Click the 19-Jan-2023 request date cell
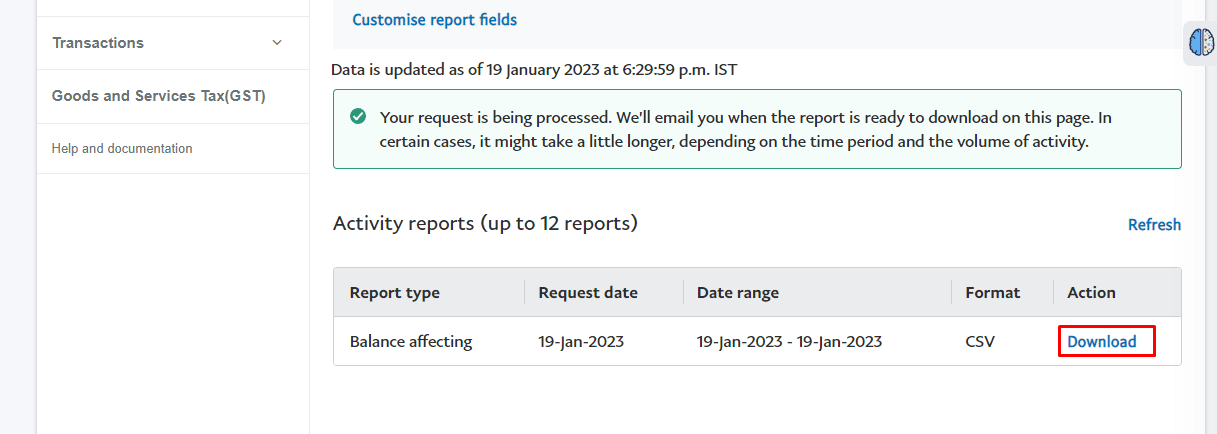 (581, 341)
